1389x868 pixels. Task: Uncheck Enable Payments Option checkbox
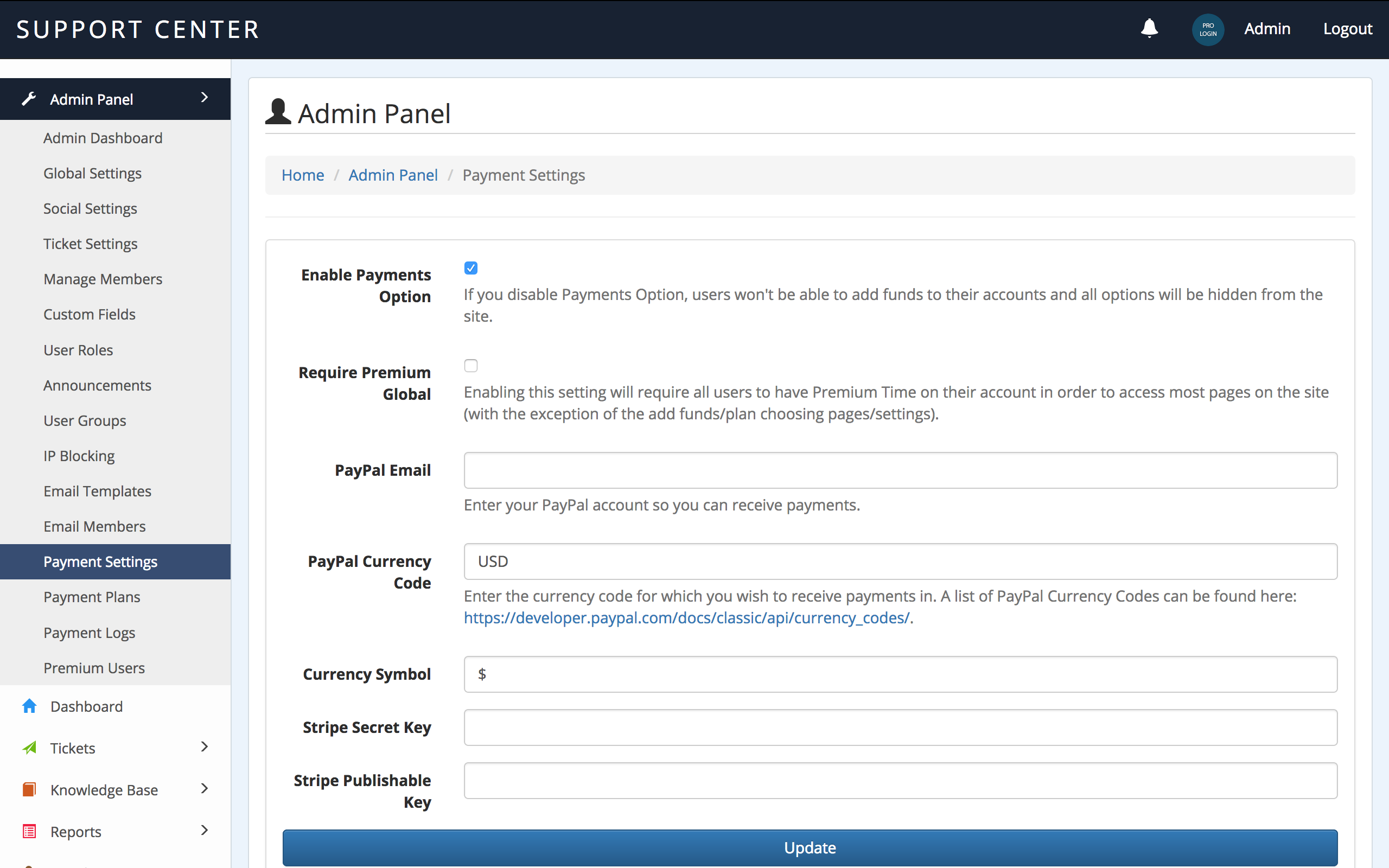[470, 268]
